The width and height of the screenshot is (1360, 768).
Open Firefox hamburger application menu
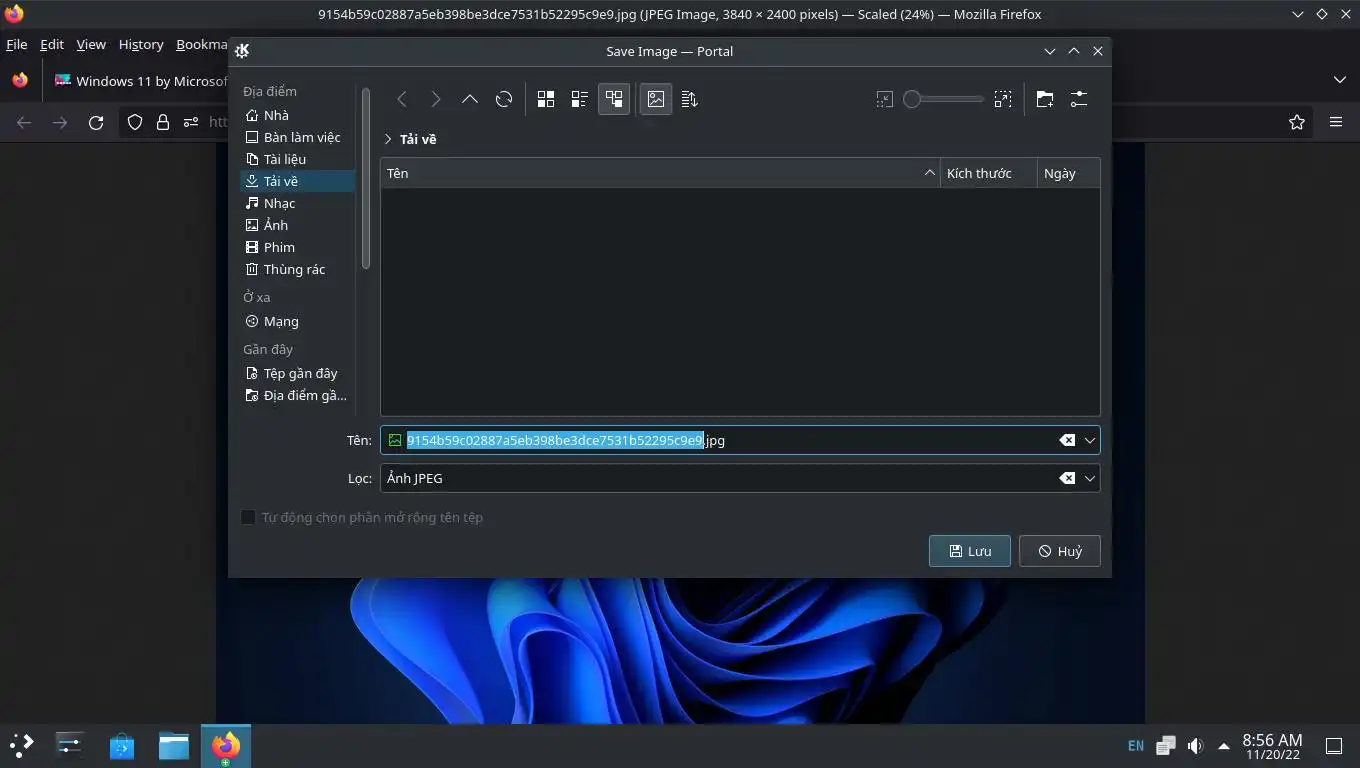tap(1335, 122)
